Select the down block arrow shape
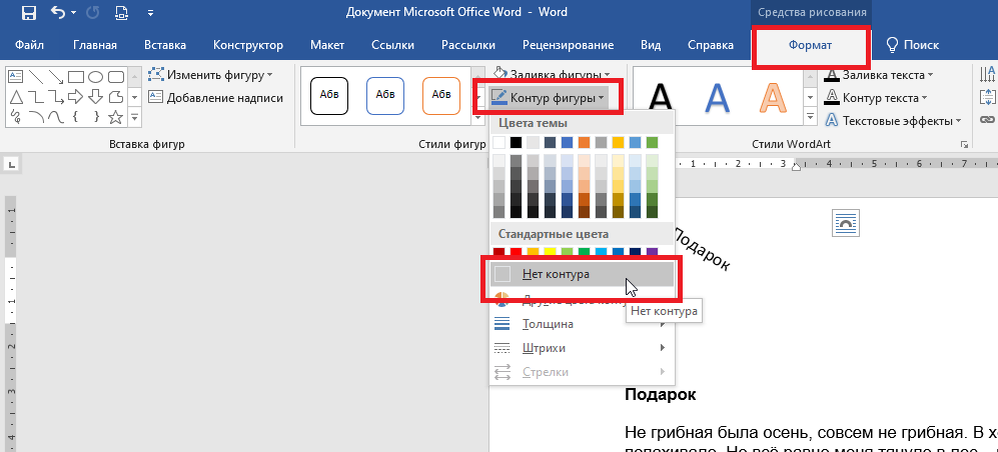Image resolution: width=998 pixels, height=452 pixels. coord(95,97)
